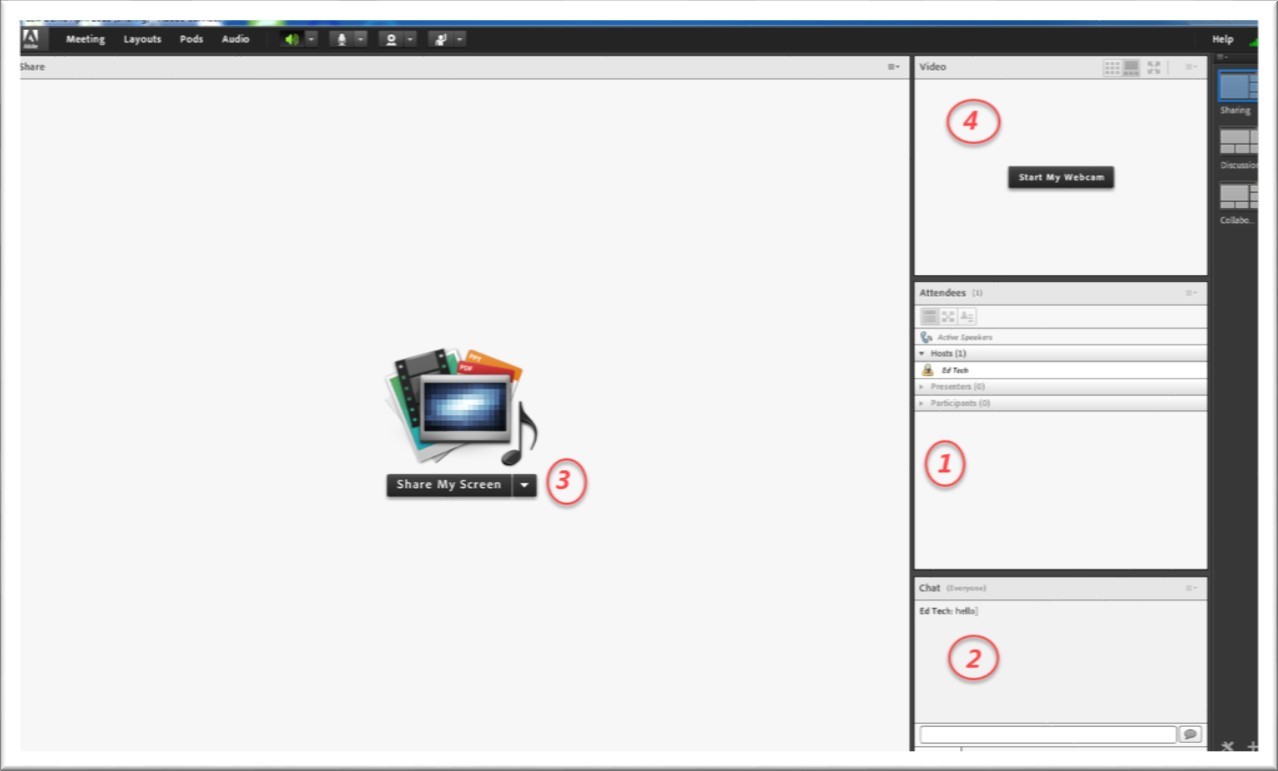This screenshot has height=771, width=1278.
Task: Switch Video pod to filmstrip view
Action: pyautogui.click(x=1131, y=67)
